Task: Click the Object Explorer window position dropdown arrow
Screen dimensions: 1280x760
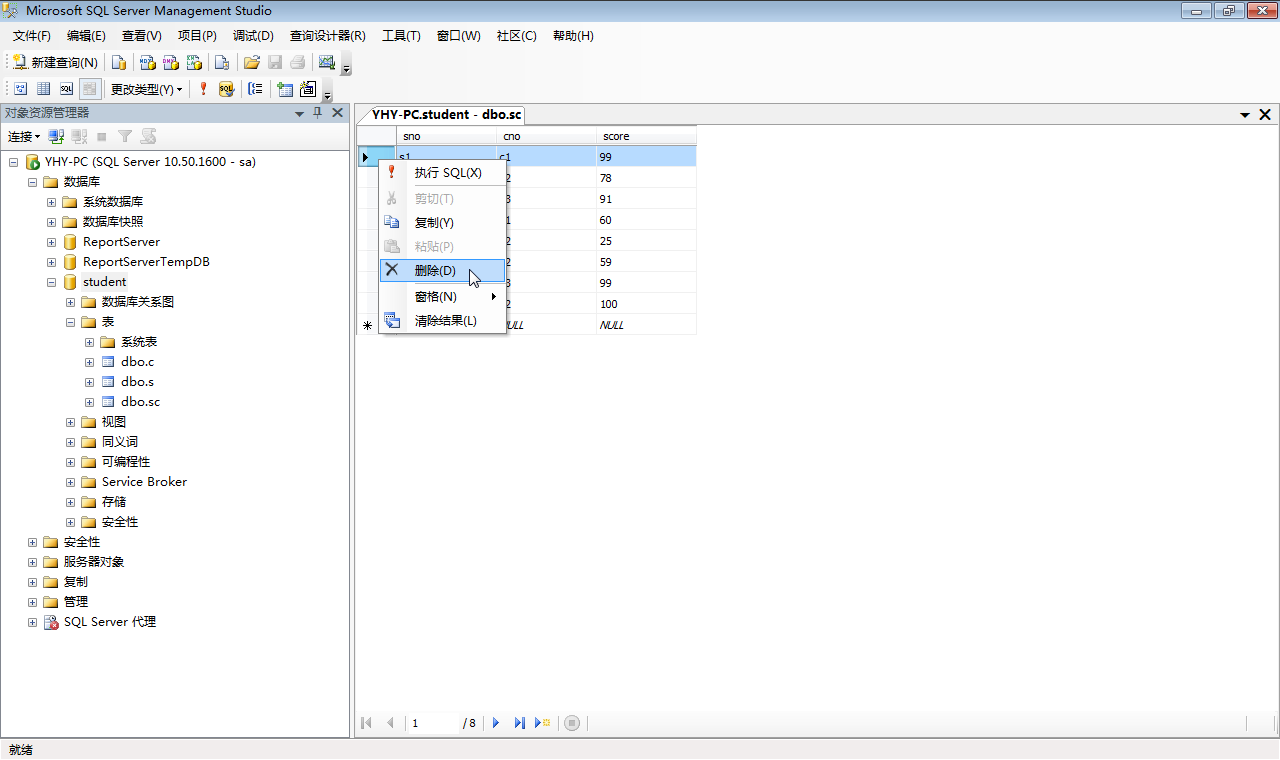Action: pyautogui.click(x=299, y=114)
